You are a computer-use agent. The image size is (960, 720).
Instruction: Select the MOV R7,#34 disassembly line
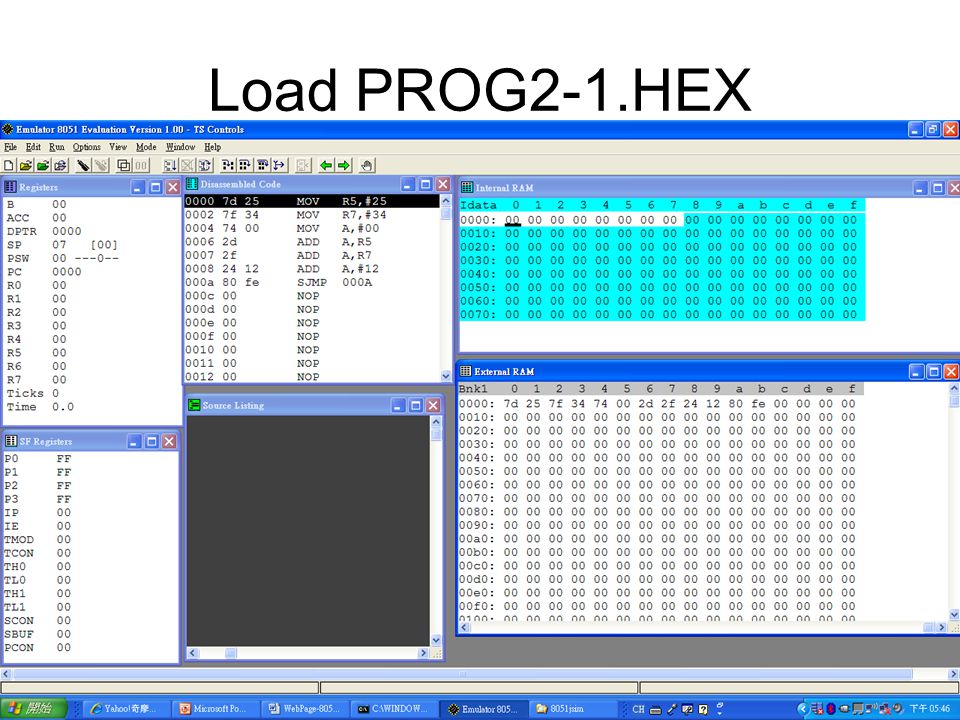(312, 214)
